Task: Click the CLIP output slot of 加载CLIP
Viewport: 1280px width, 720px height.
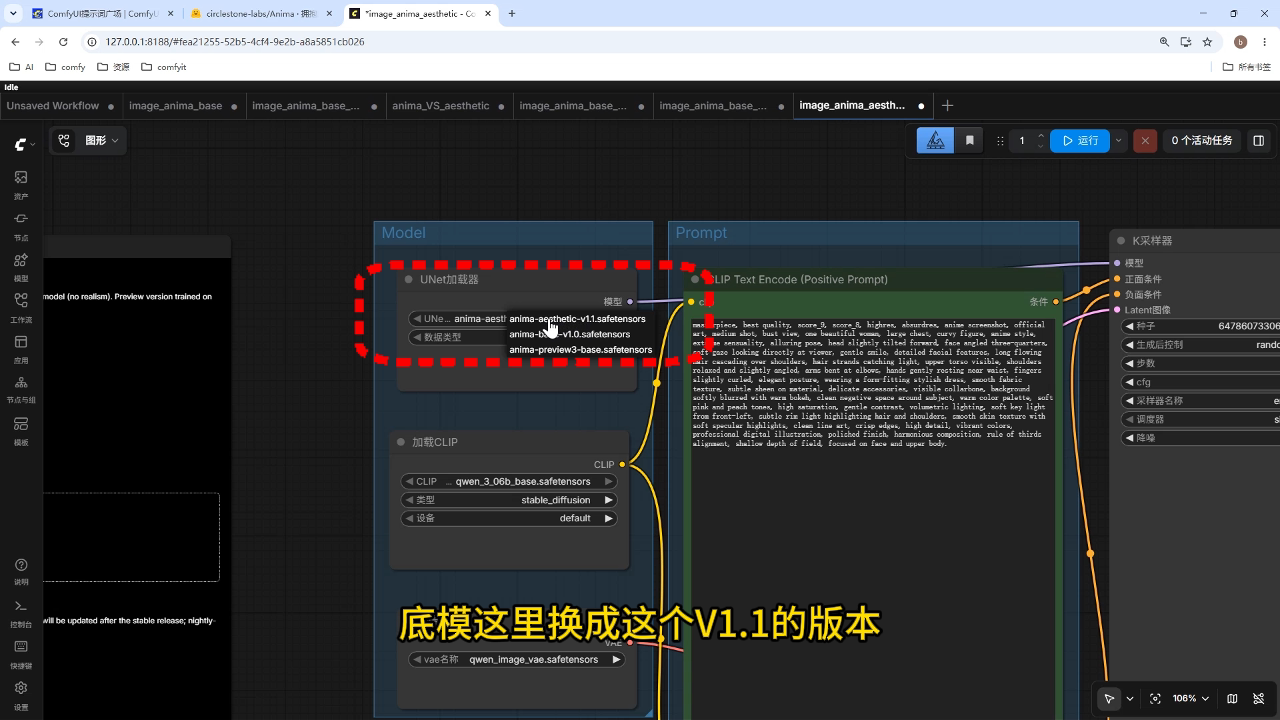Action: pyautogui.click(x=622, y=465)
